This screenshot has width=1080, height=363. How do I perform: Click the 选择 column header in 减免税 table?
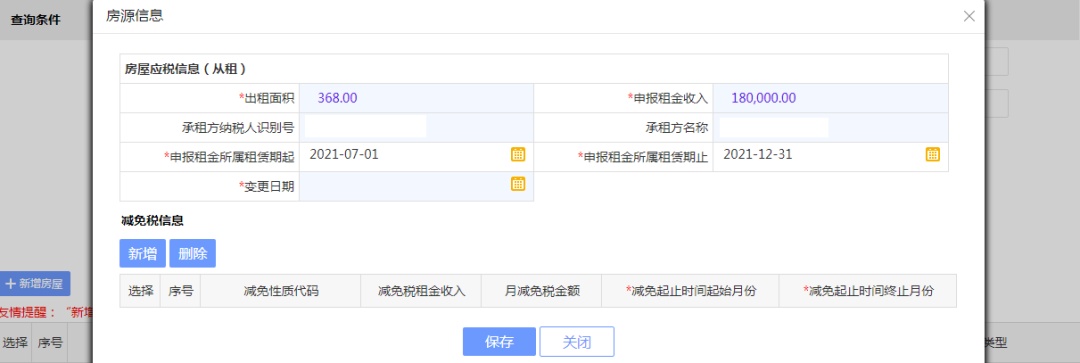click(x=141, y=291)
